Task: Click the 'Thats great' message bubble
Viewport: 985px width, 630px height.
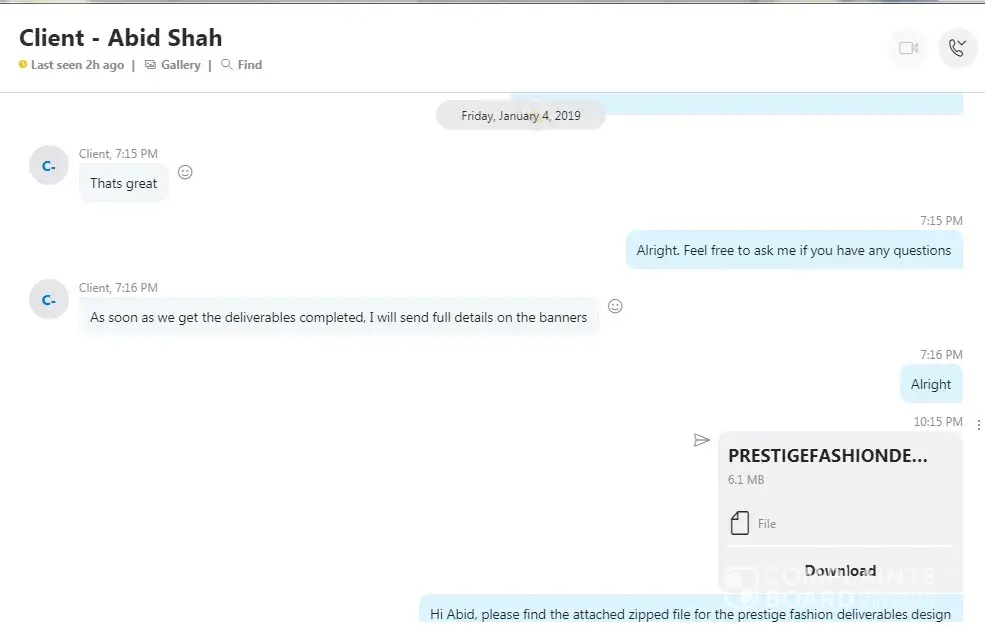Action: point(124,183)
